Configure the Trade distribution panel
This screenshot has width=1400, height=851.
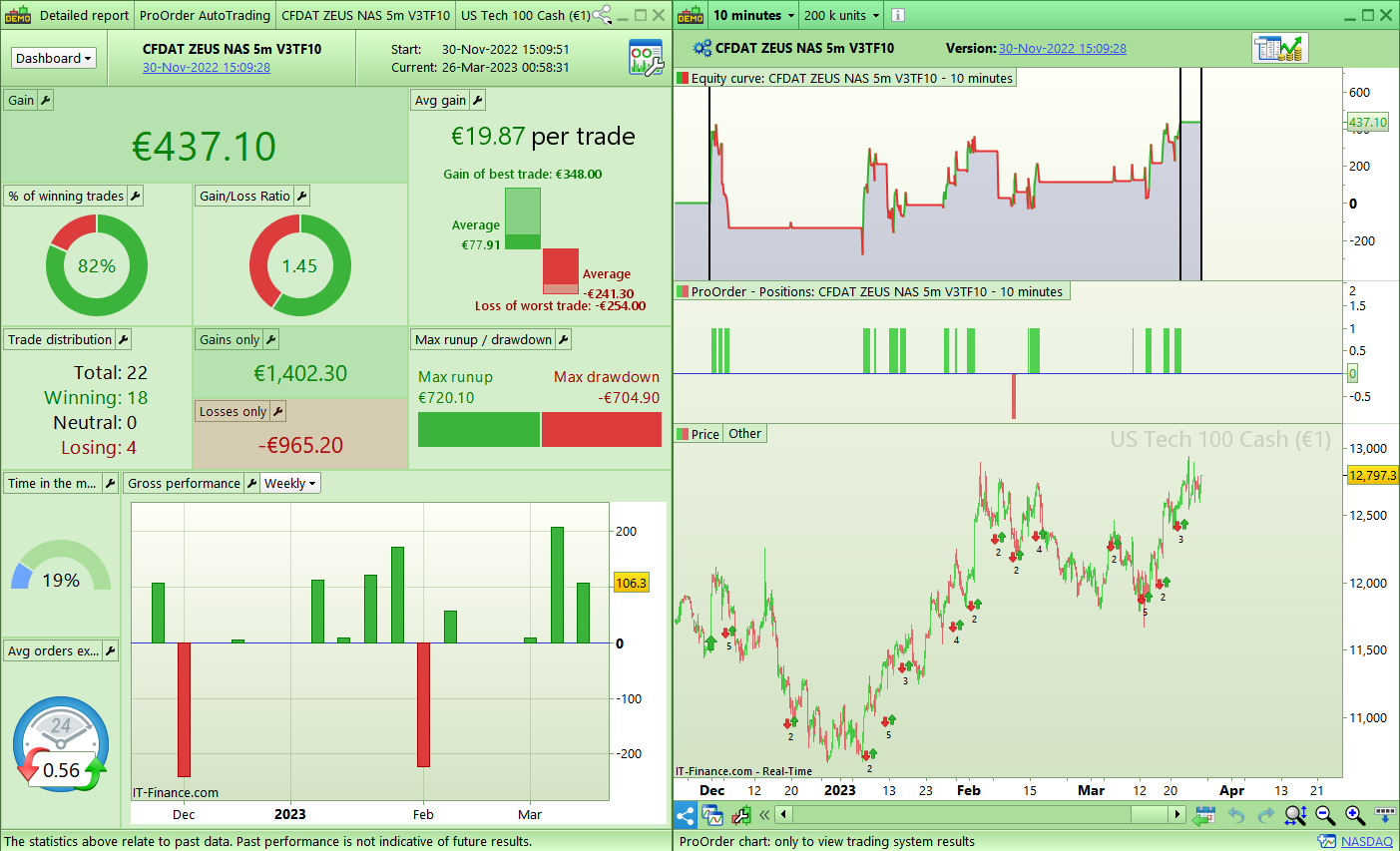[124, 339]
